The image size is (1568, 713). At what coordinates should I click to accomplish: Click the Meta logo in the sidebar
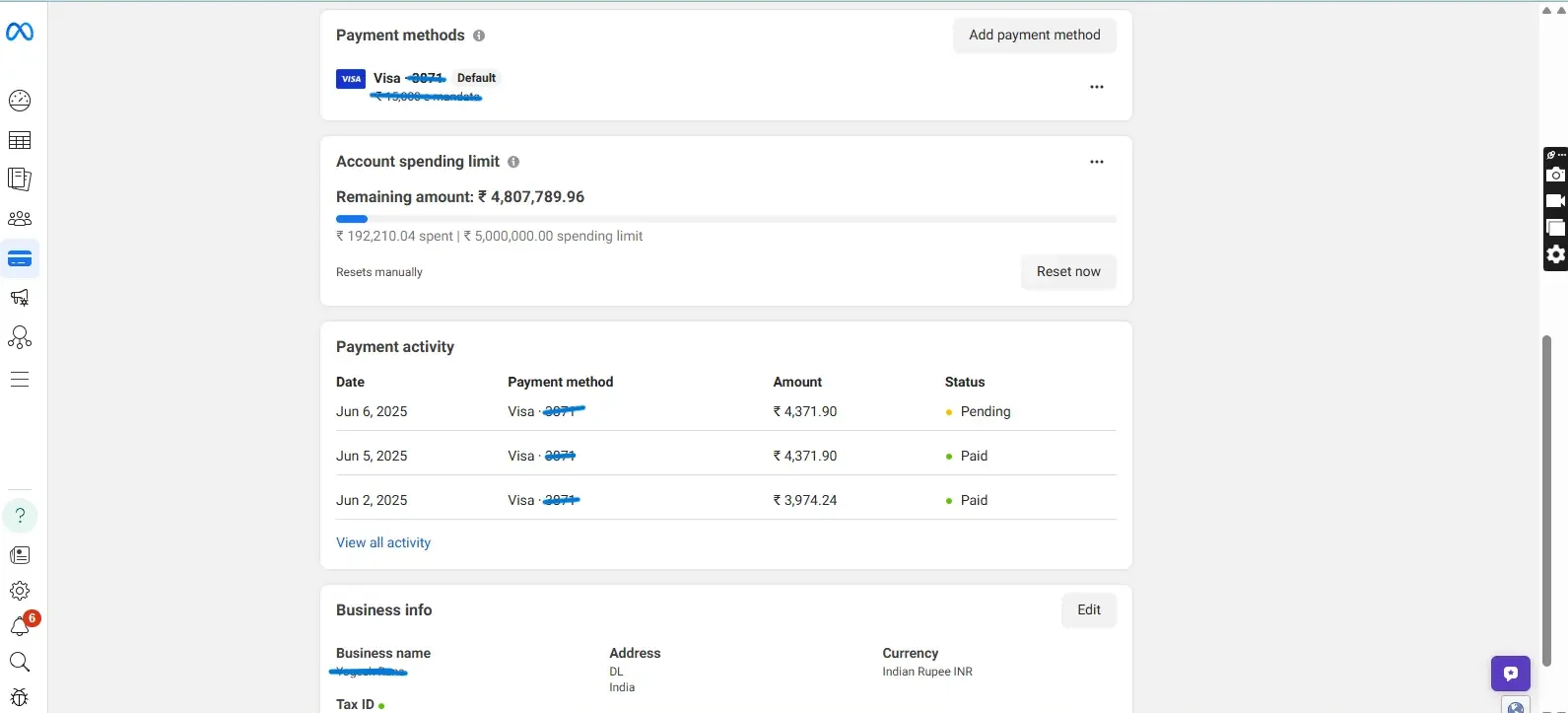tap(20, 33)
